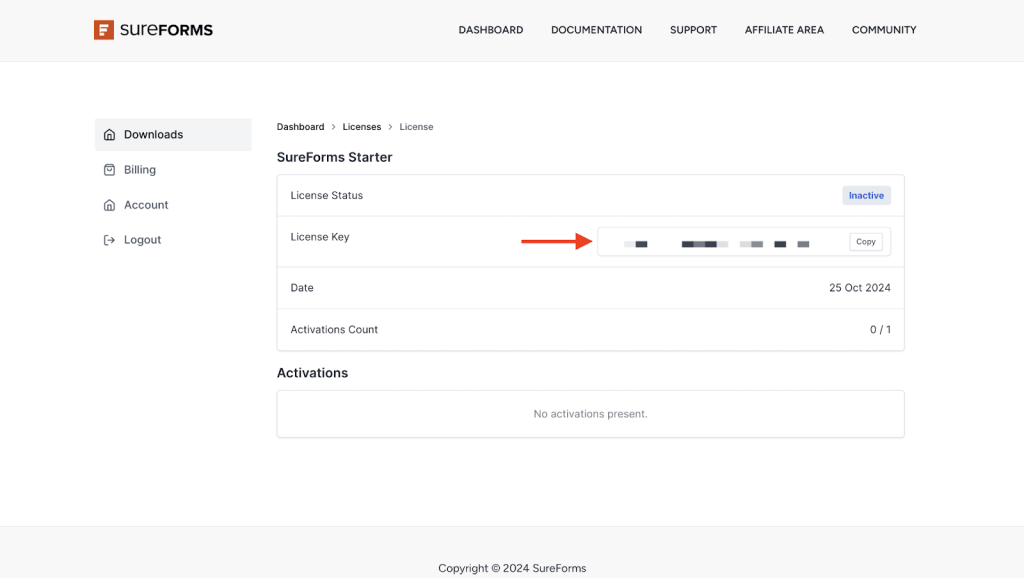Click the Logout arrow icon
Viewport: 1024px width, 578px height.
(x=109, y=240)
